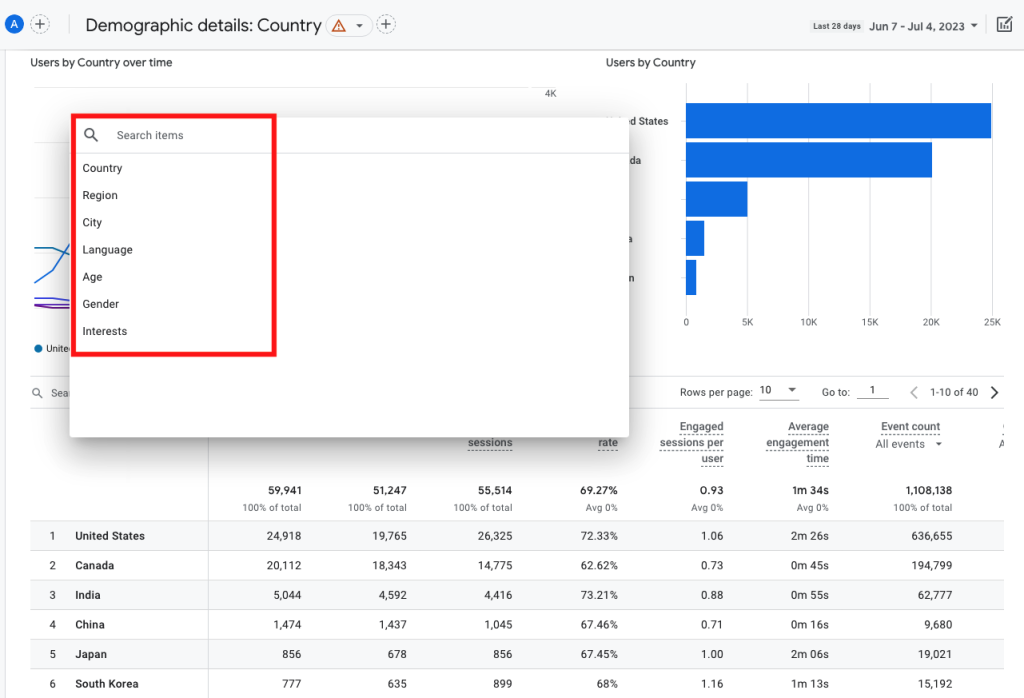Open the add comparison plus icon

pos(386,24)
